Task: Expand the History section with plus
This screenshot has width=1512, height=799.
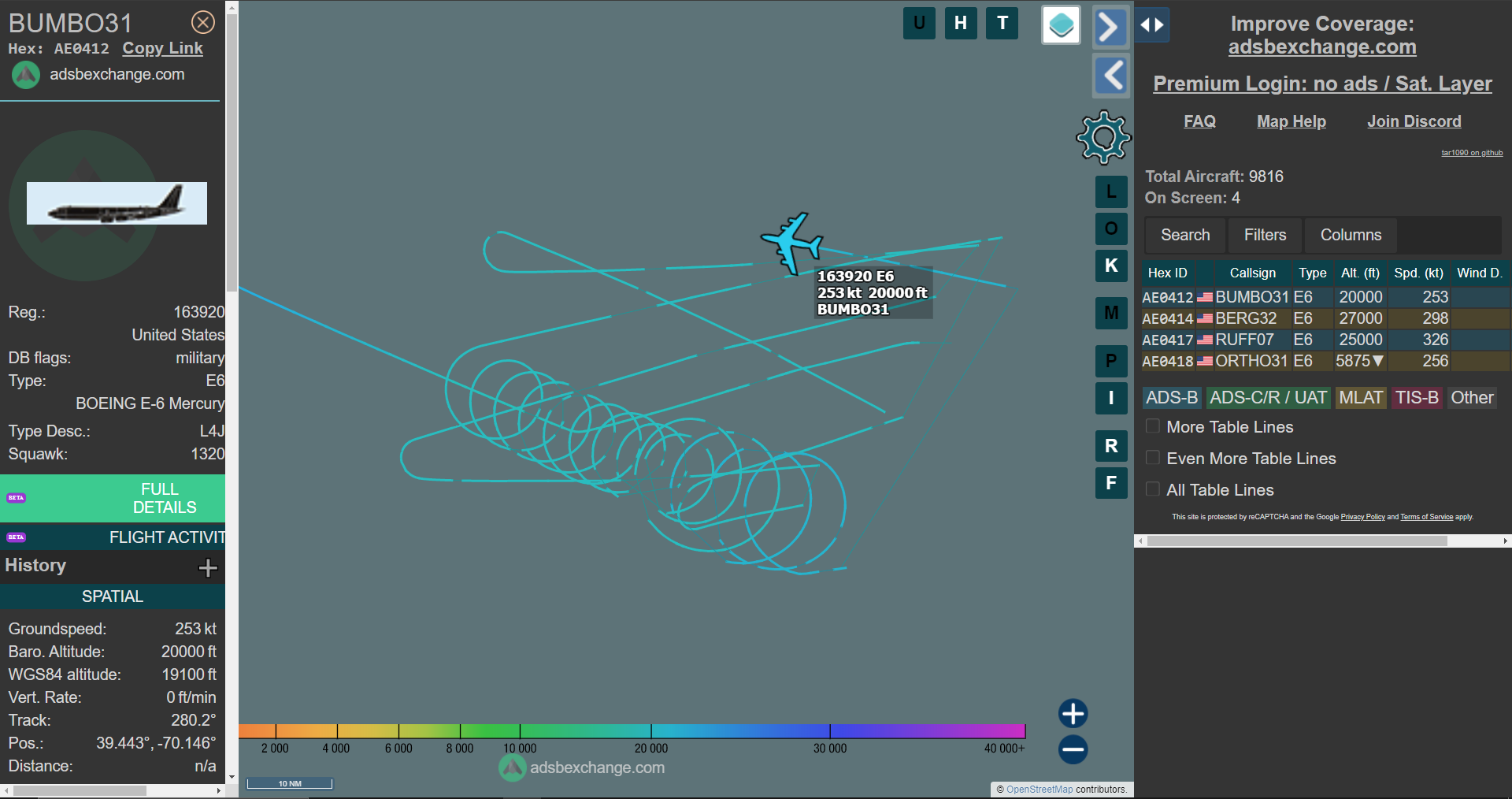Action: [x=208, y=567]
